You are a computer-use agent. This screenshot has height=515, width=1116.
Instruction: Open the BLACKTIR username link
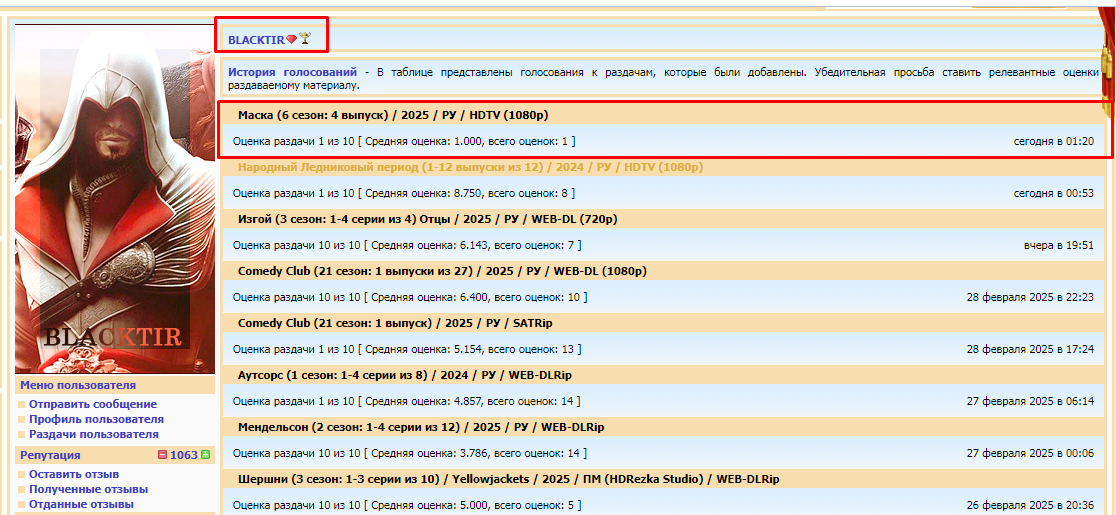click(x=256, y=41)
